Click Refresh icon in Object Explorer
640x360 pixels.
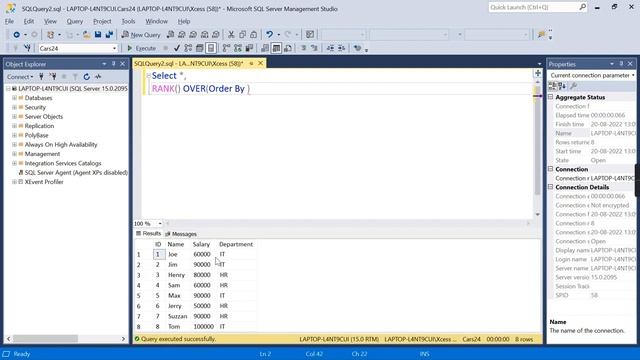pyautogui.click(x=87, y=77)
